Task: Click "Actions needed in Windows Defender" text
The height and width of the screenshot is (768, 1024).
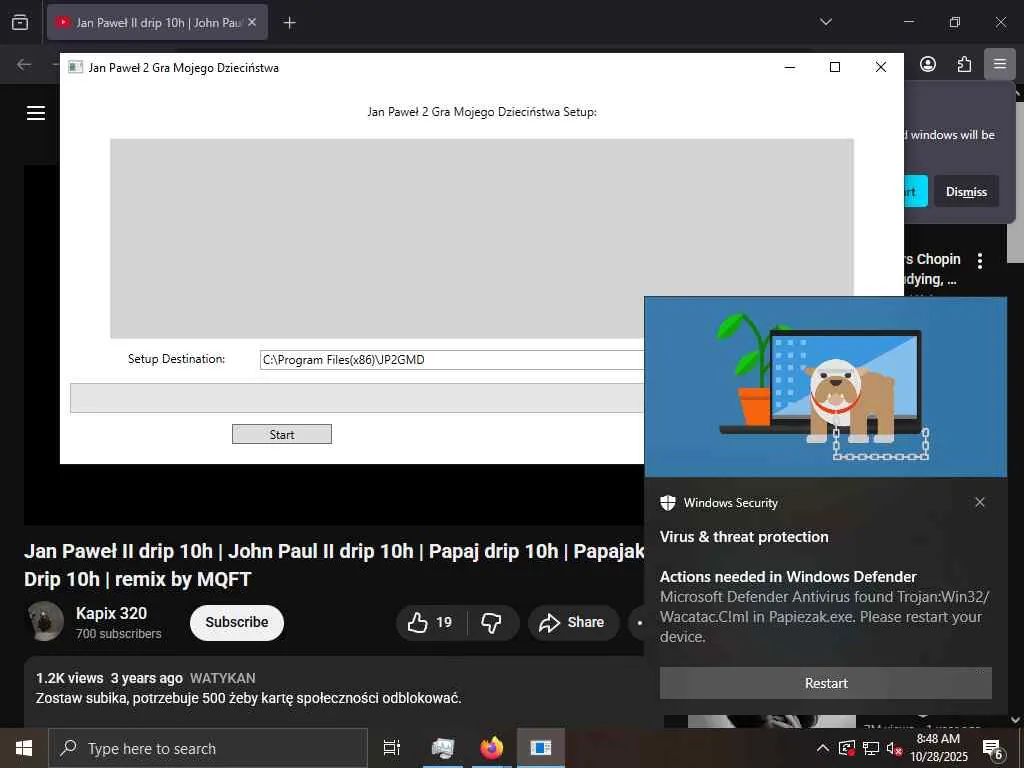Action: (788, 577)
